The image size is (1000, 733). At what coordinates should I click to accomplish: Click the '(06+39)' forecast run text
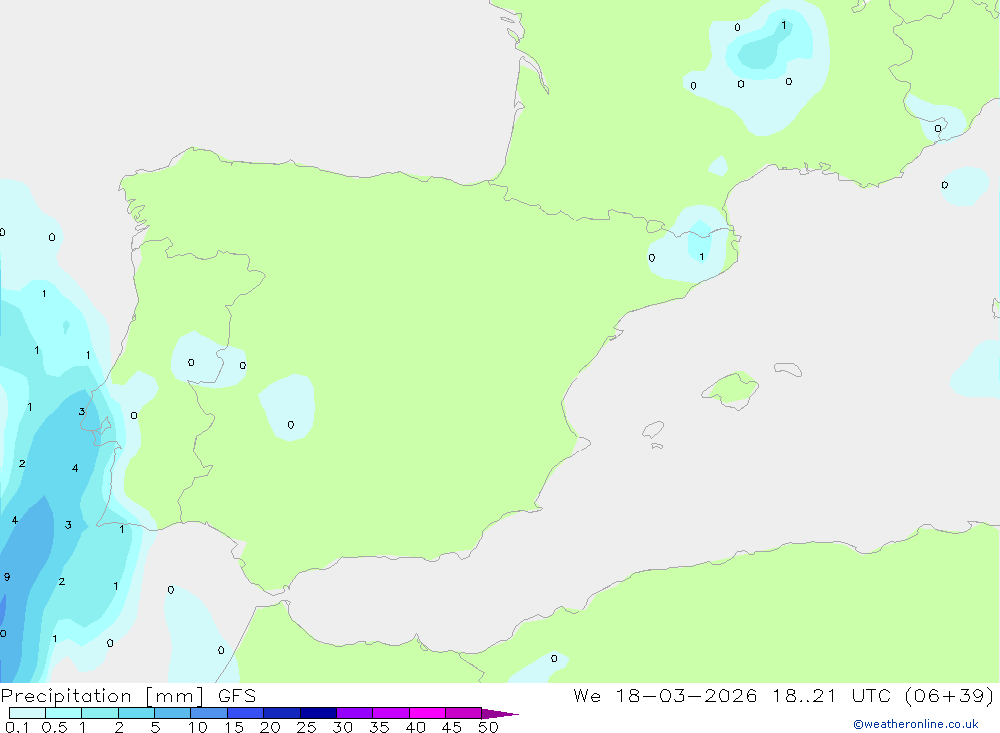(x=949, y=695)
